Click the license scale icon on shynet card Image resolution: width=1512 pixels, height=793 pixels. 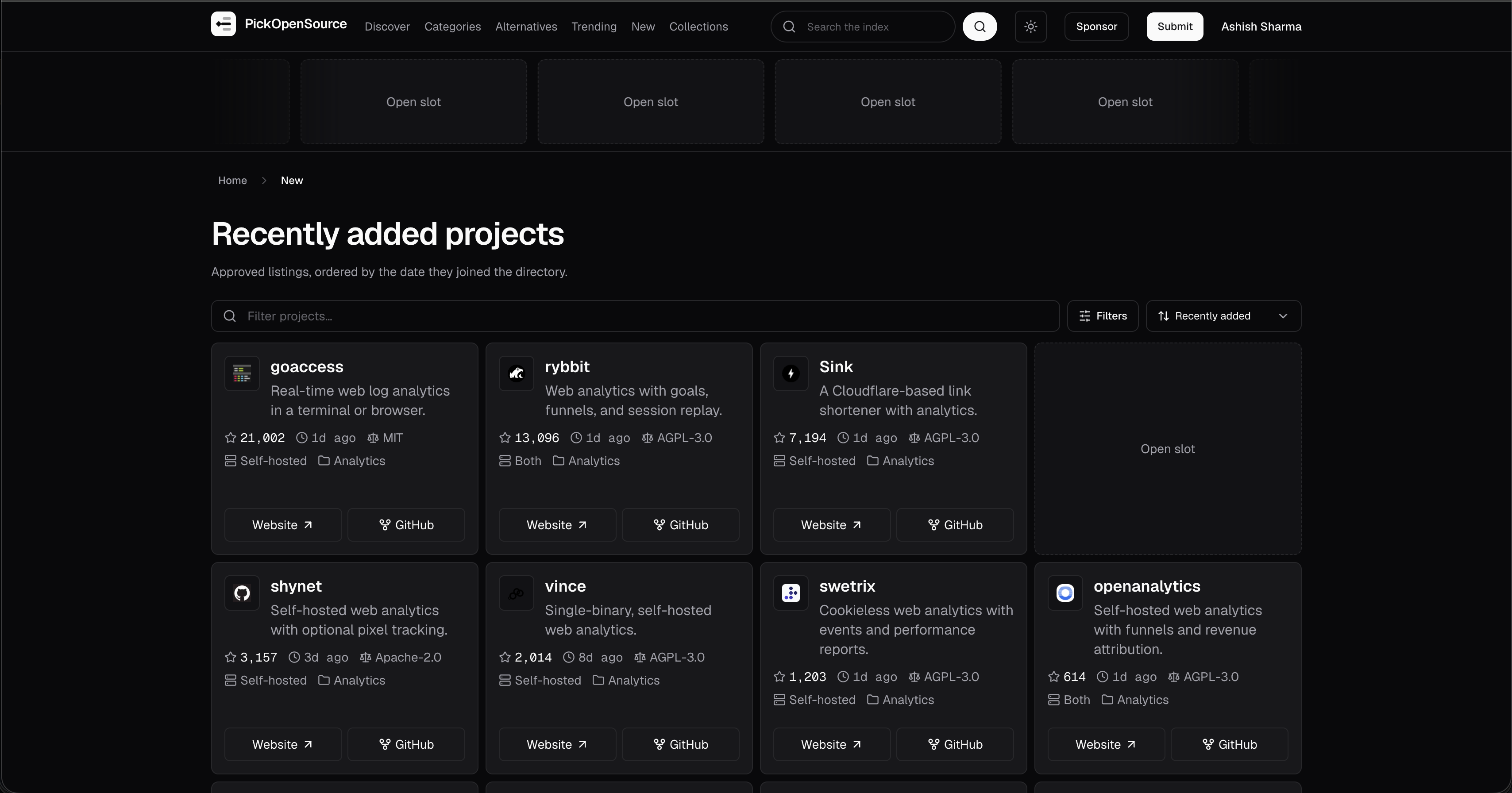(x=366, y=658)
